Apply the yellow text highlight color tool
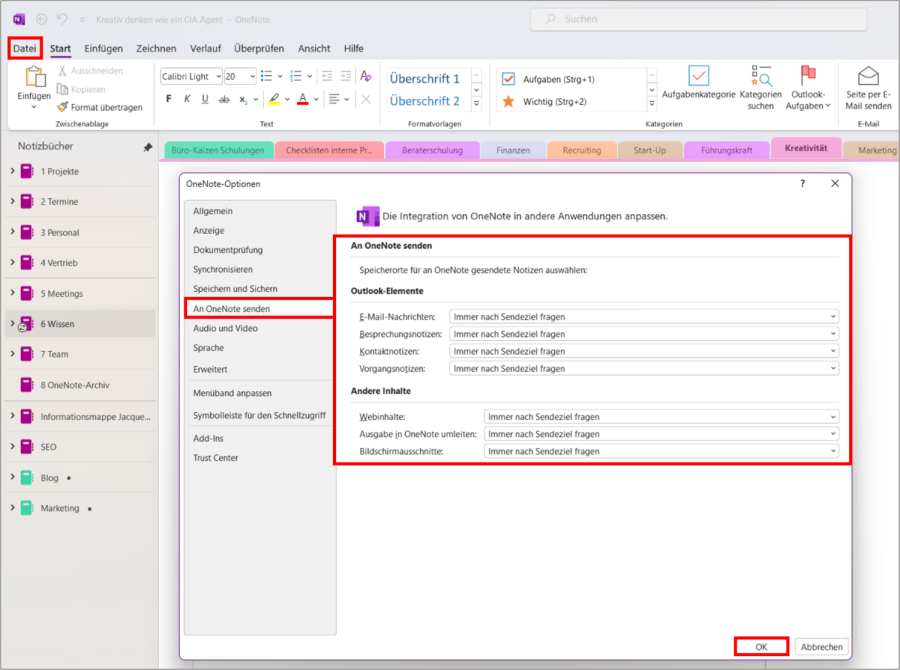This screenshot has width=900, height=670. pyautogui.click(x=273, y=97)
